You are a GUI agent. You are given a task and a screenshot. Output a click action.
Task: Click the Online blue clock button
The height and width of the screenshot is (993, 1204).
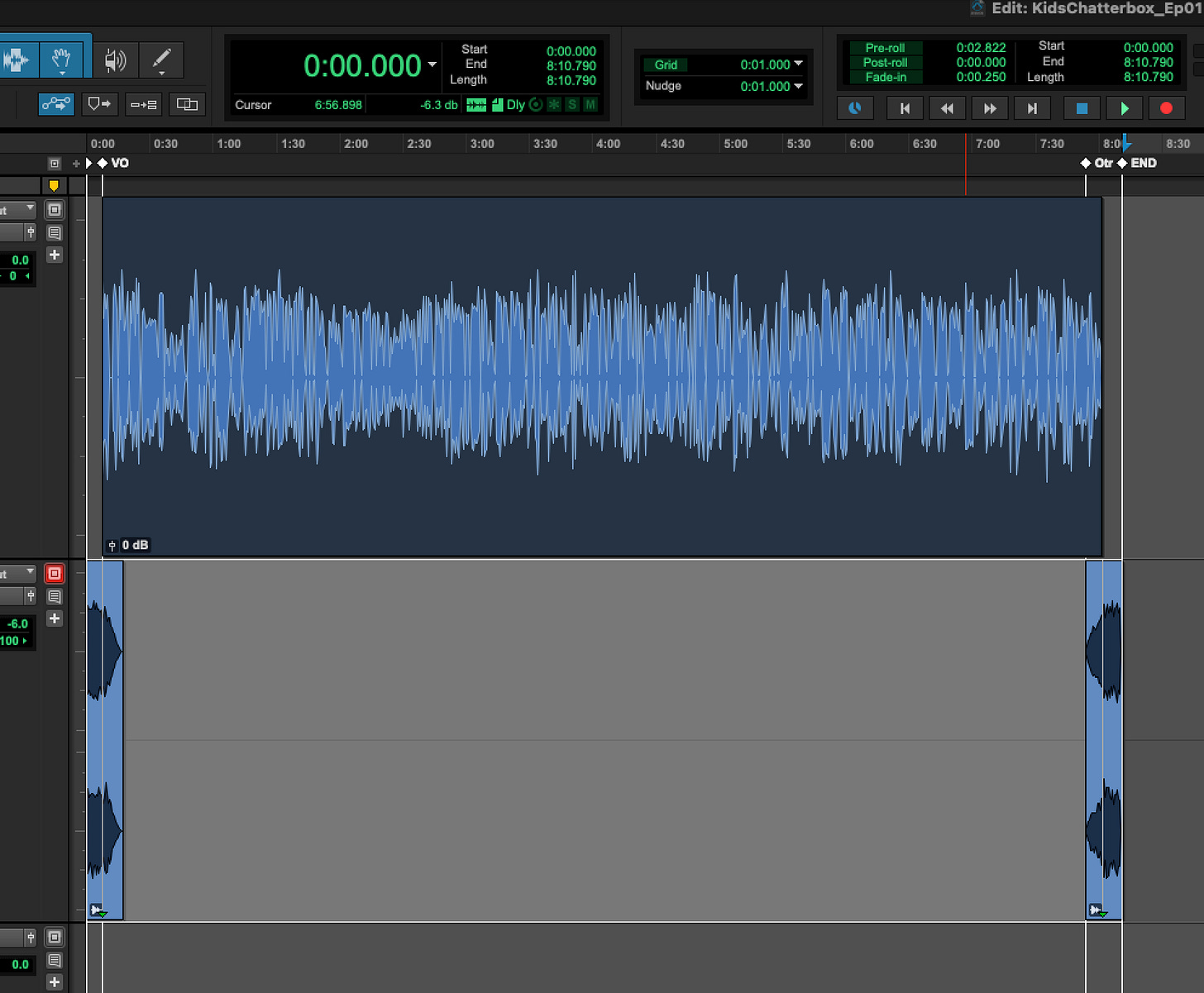pyautogui.click(x=855, y=107)
